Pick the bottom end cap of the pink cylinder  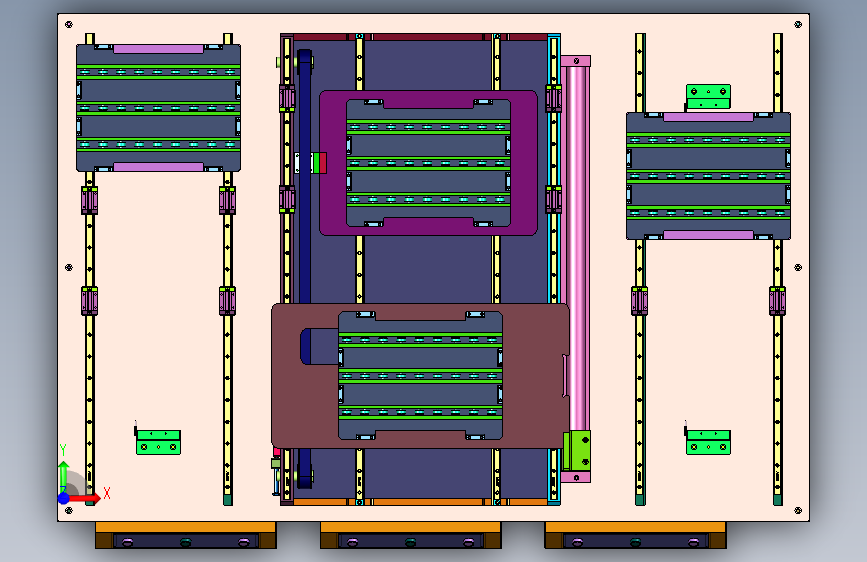[x=576, y=477]
